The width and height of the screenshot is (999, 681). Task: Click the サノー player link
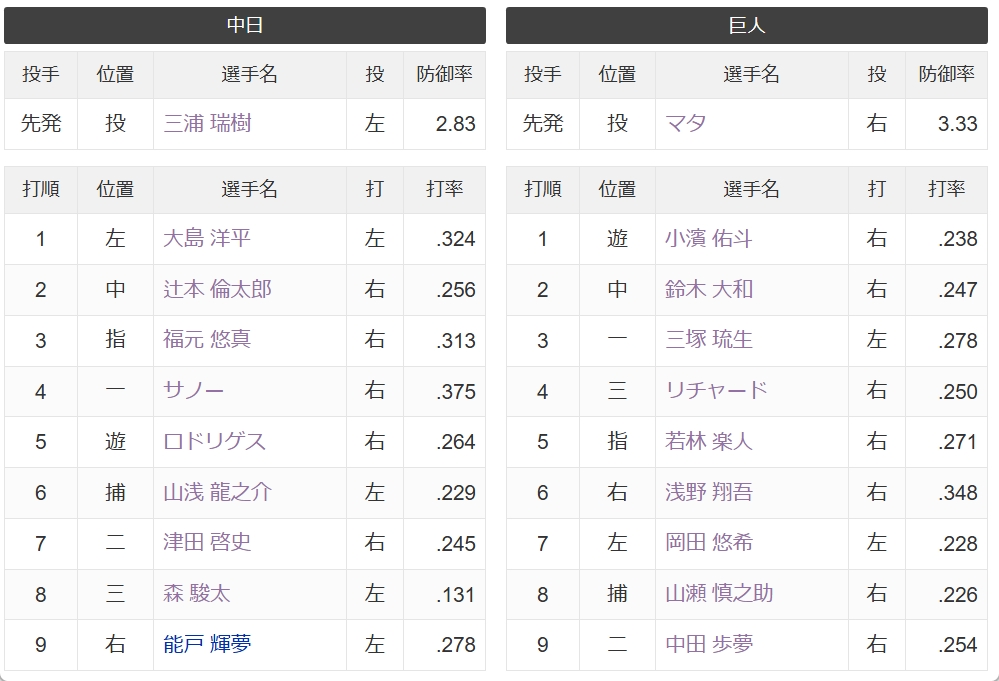(194, 391)
